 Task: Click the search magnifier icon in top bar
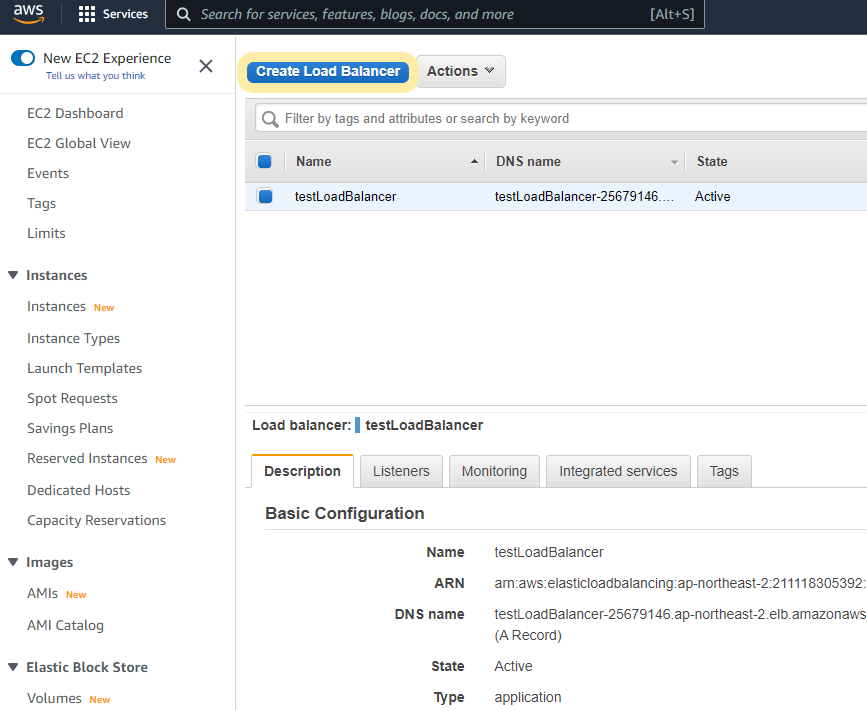click(x=184, y=14)
